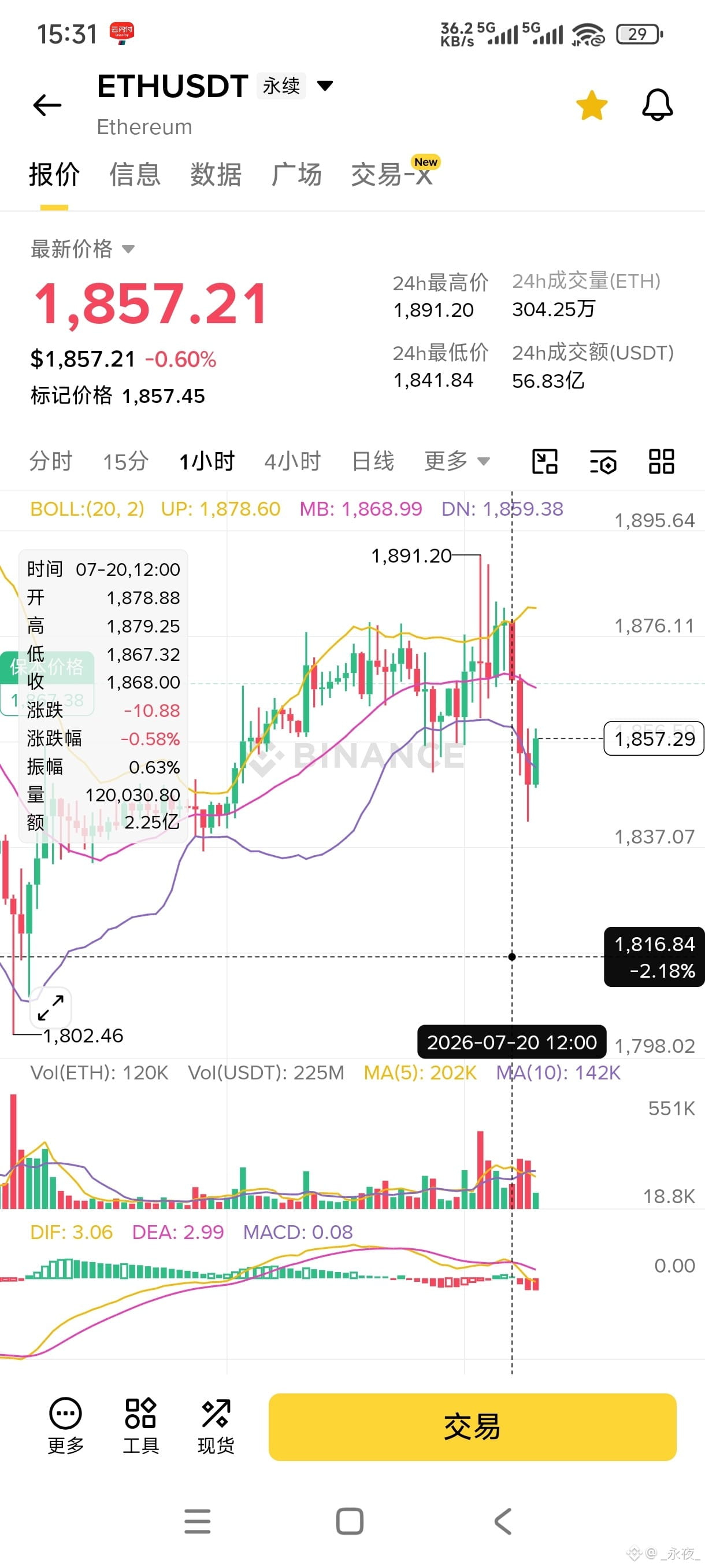
Task: Tap the crosshair date label 2026-07-20 12:00
Action: 511,1042
